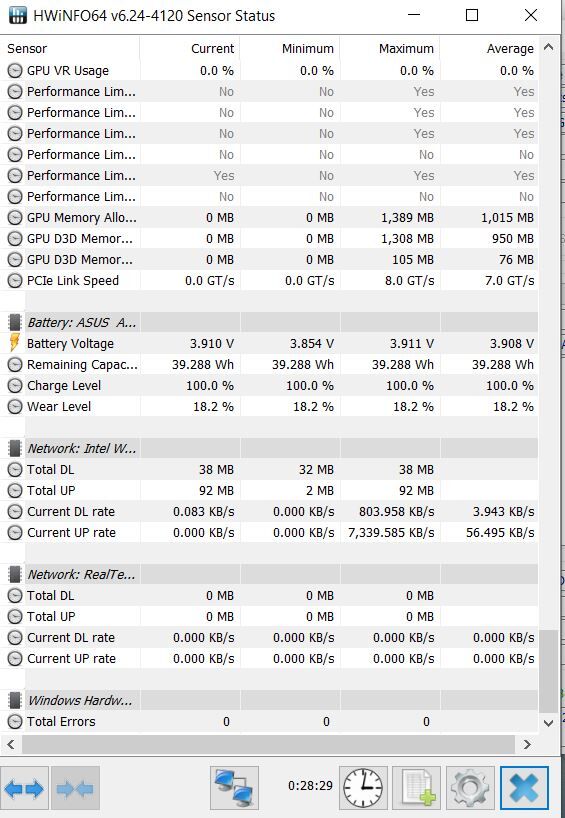
Task: Click the vertical scrollbar down arrow
Action: [548, 723]
